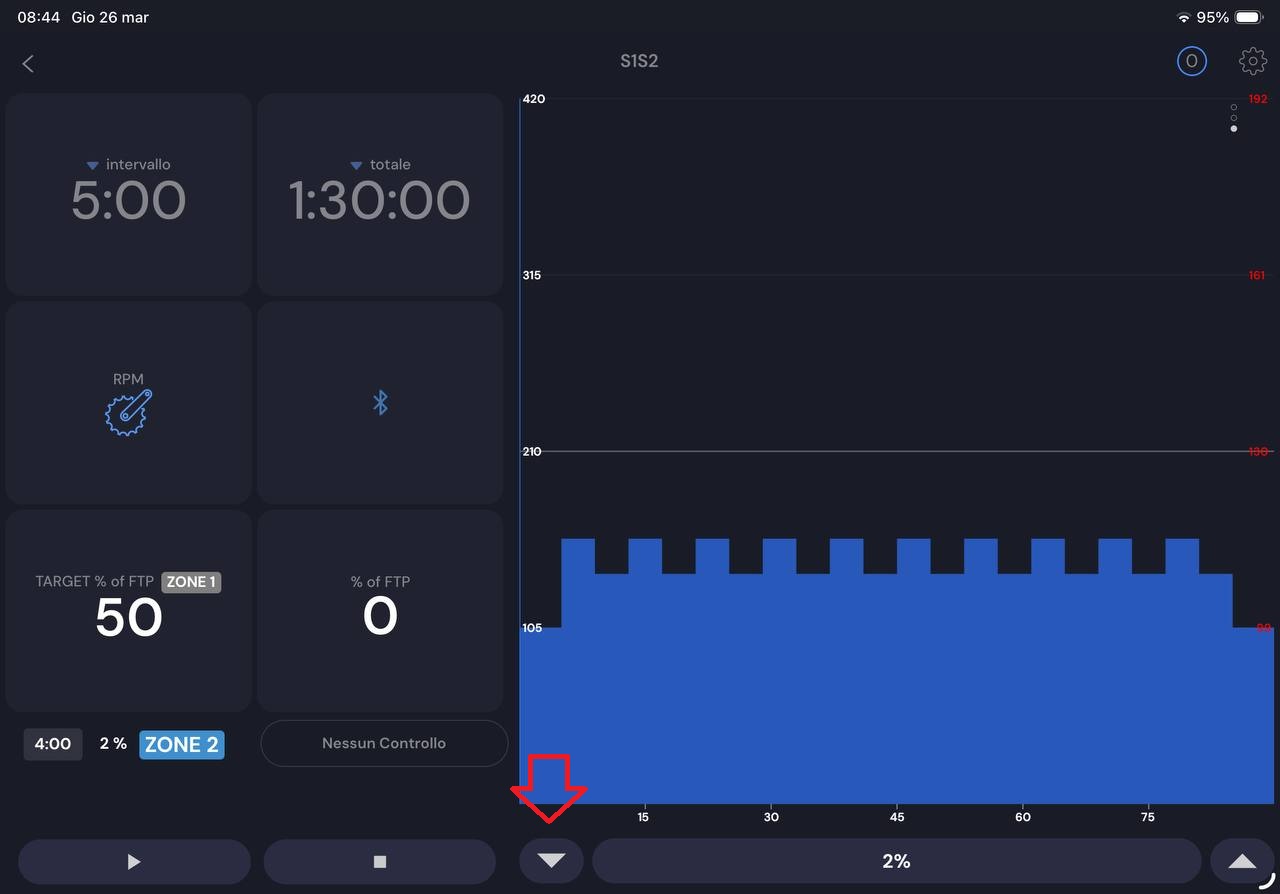The height and width of the screenshot is (894, 1280).
Task: Open the settings gear icon
Action: [1252, 62]
